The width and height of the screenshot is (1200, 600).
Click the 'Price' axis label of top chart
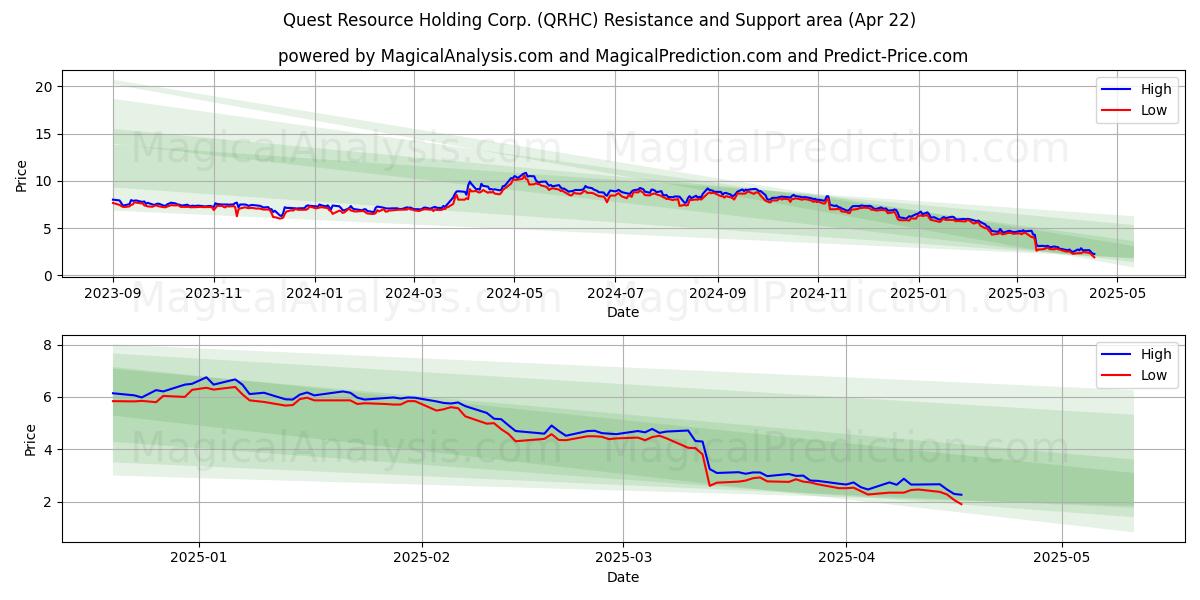pyautogui.click(x=22, y=174)
